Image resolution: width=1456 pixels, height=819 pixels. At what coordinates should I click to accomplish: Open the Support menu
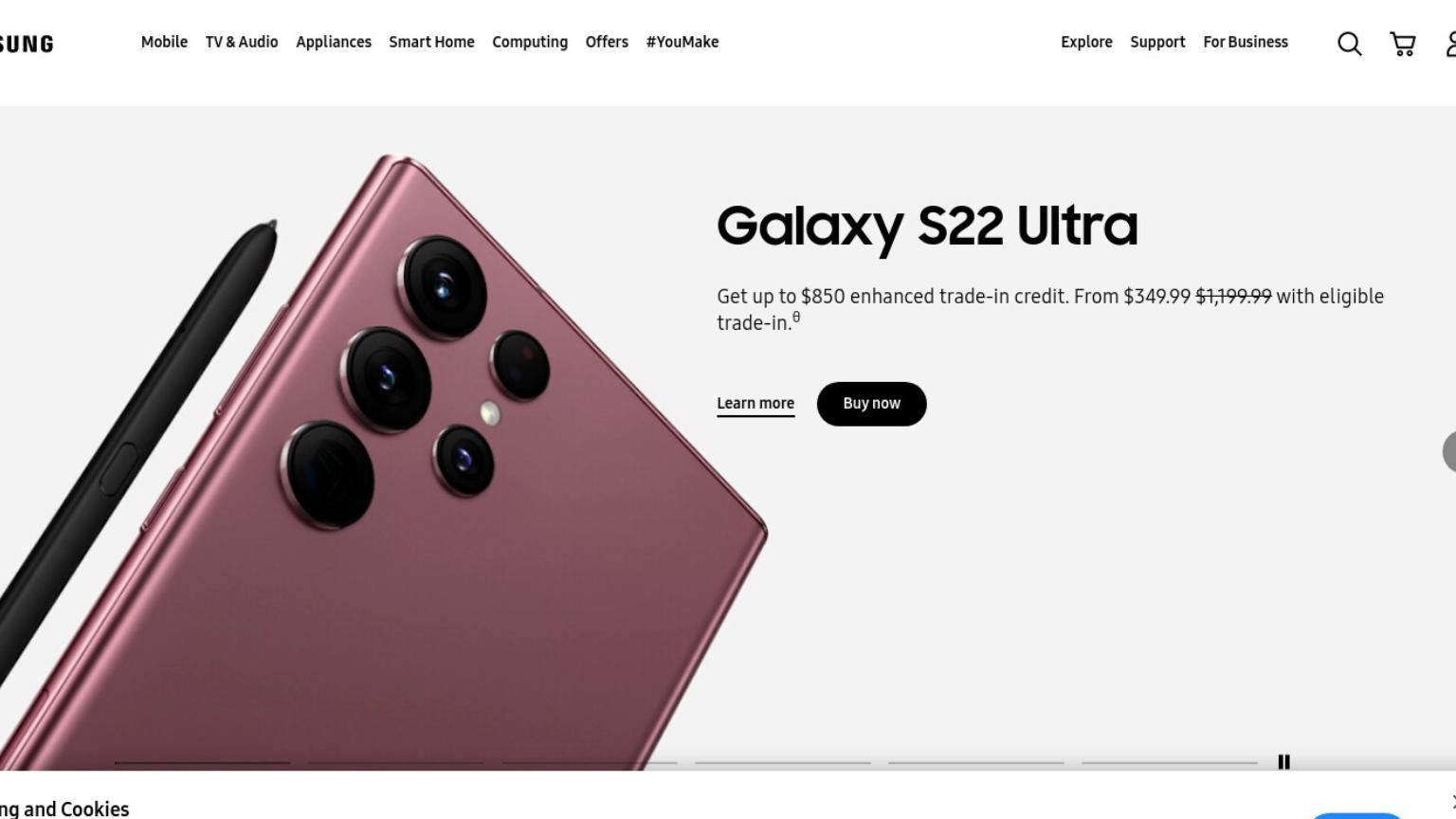[x=1157, y=42]
